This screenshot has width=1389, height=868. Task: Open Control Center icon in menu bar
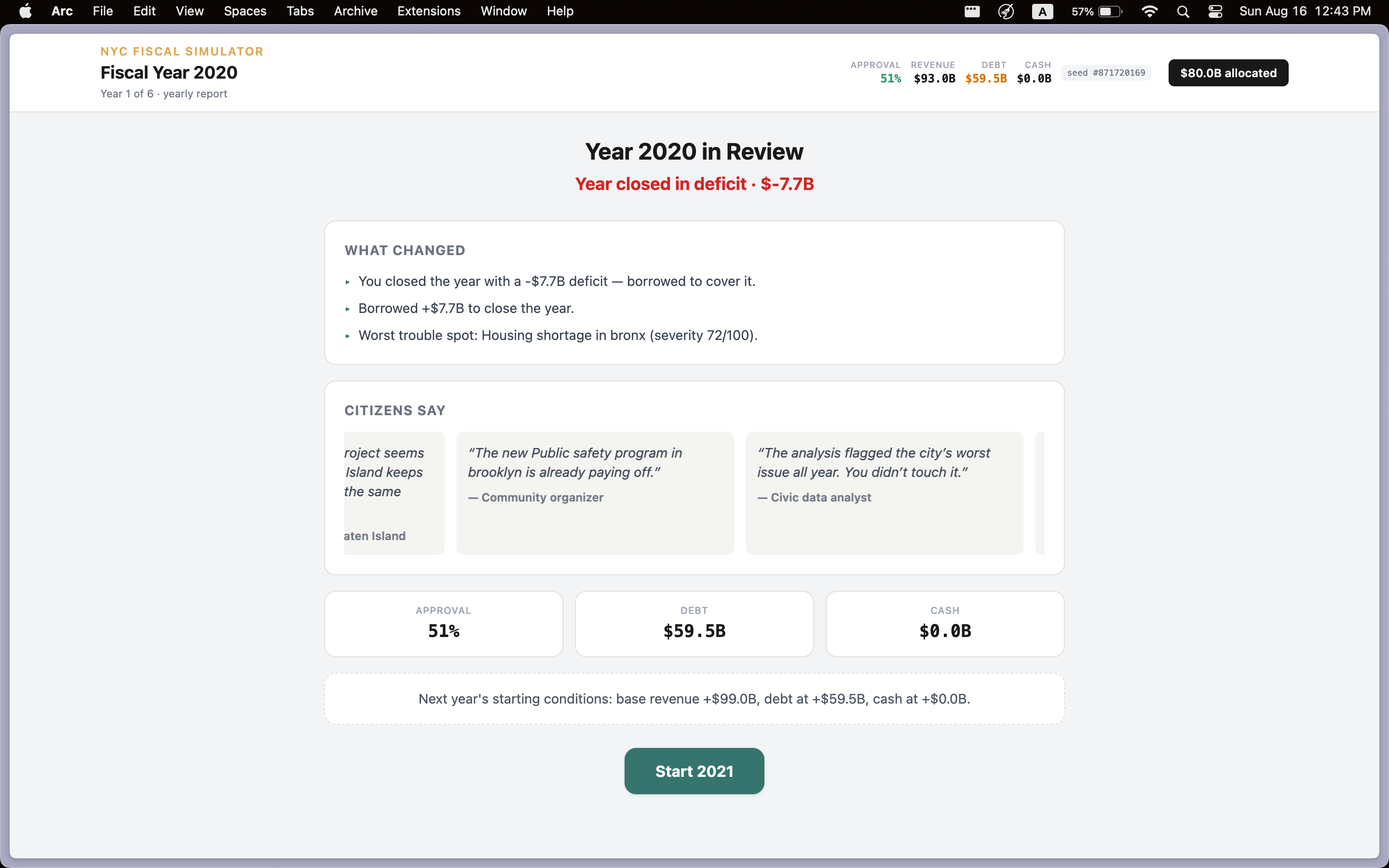pyautogui.click(x=1216, y=12)
